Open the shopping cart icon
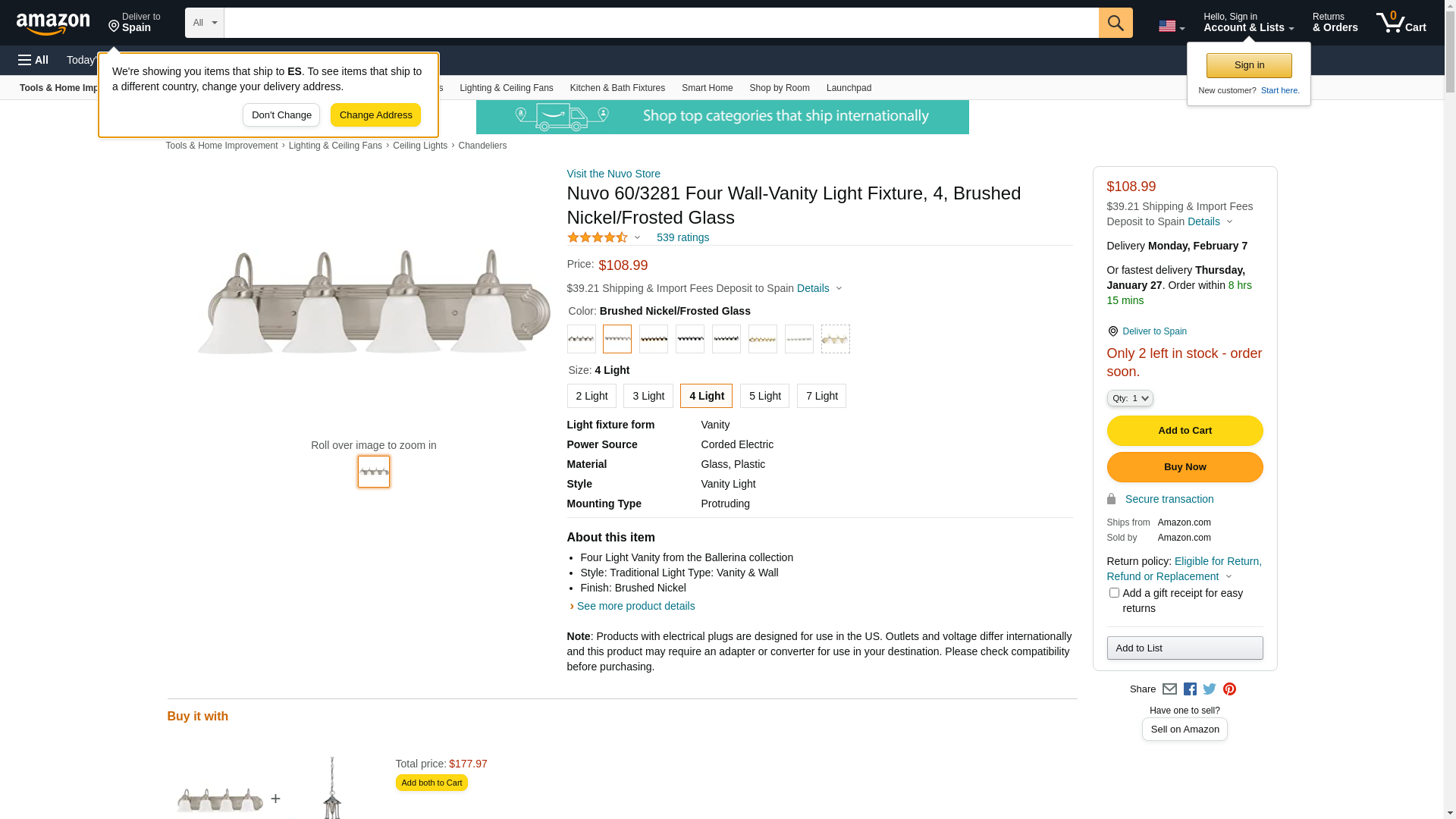Viewport: 1456px width, 819px height. pyautogui.click(x=1401, y=23)
